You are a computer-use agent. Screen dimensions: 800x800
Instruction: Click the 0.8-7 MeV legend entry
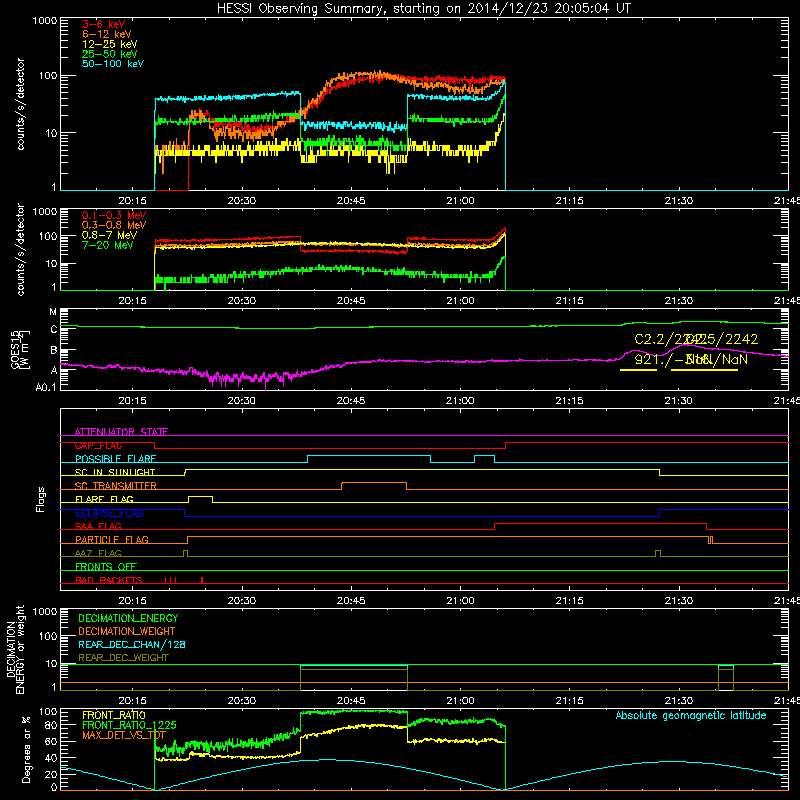[x=109, y=235]
